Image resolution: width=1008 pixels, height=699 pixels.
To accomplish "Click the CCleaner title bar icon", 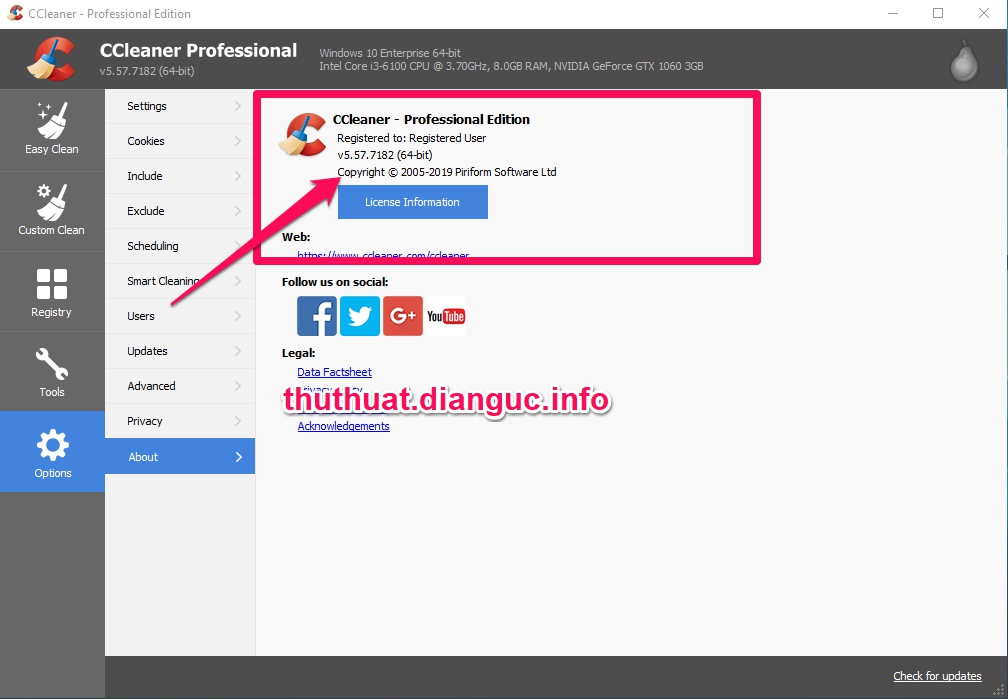I will (x=15, y=13).
